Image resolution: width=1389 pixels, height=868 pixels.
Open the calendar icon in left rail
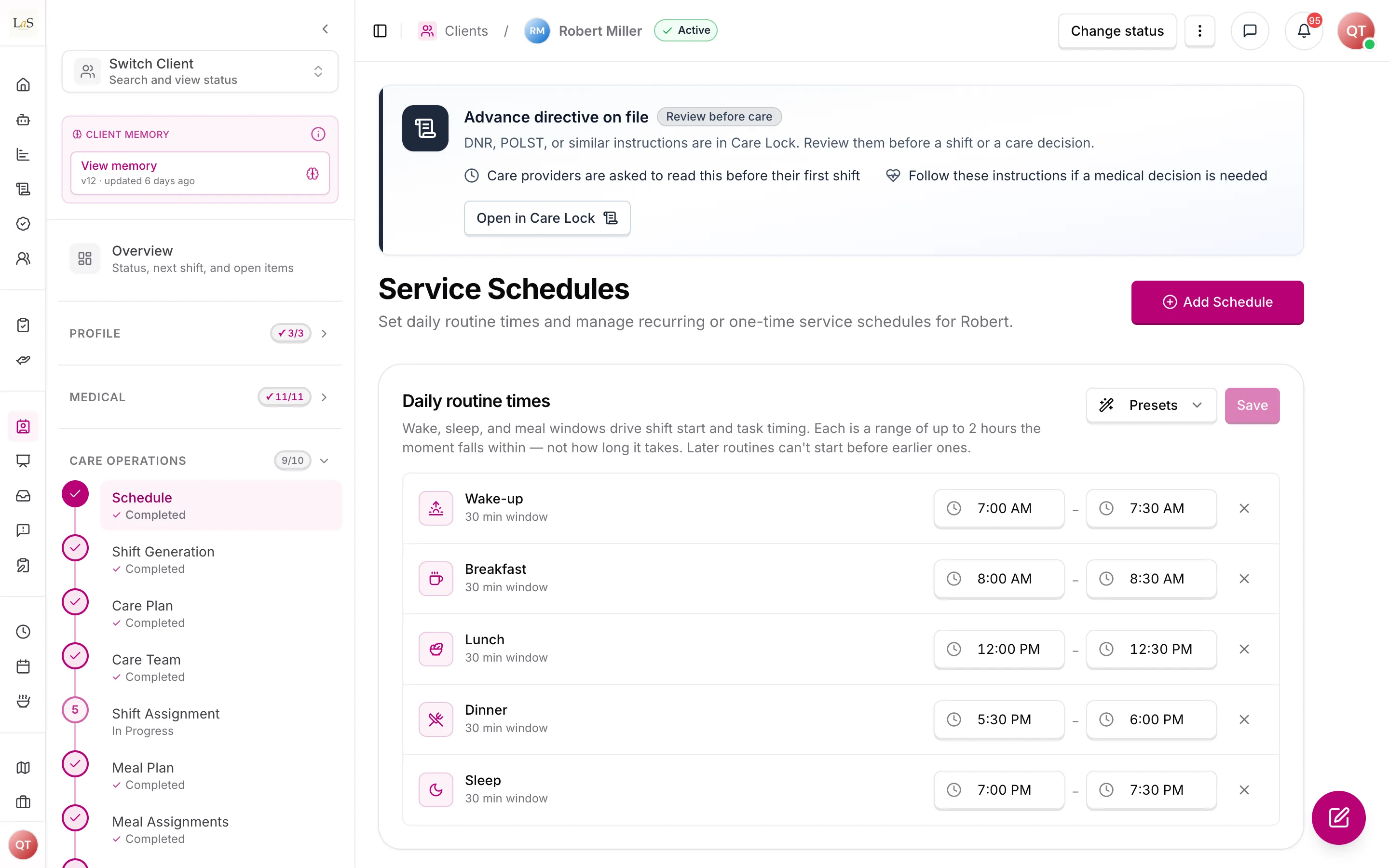[x=23, y=666]
